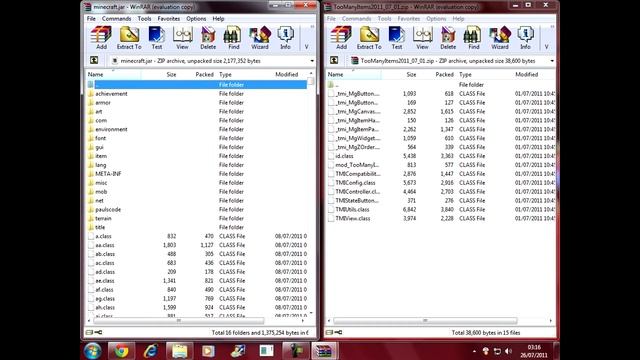Open Commands menu in minecraft.jar window
This screenshot has width=640, height=360.
pyautogui.click(x=116, y=19)
